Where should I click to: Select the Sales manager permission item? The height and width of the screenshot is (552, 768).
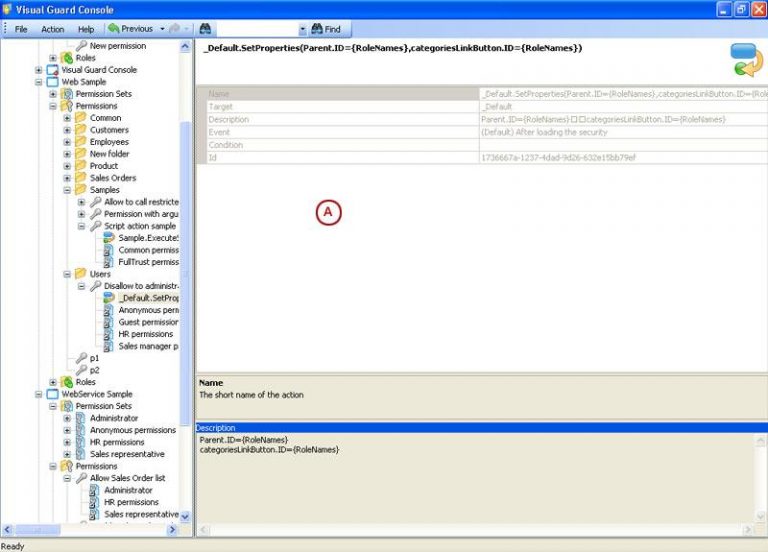148,346
